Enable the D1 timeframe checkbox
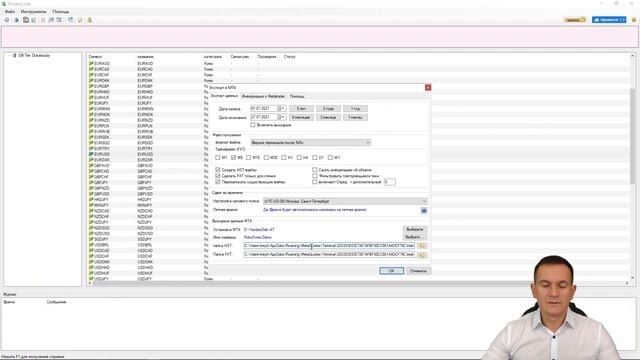The image size is (640, 360). (x=315, y=158)
